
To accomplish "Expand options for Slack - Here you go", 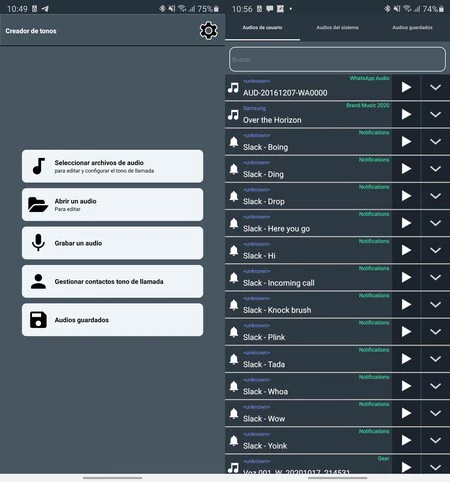I will pos(435,223).
